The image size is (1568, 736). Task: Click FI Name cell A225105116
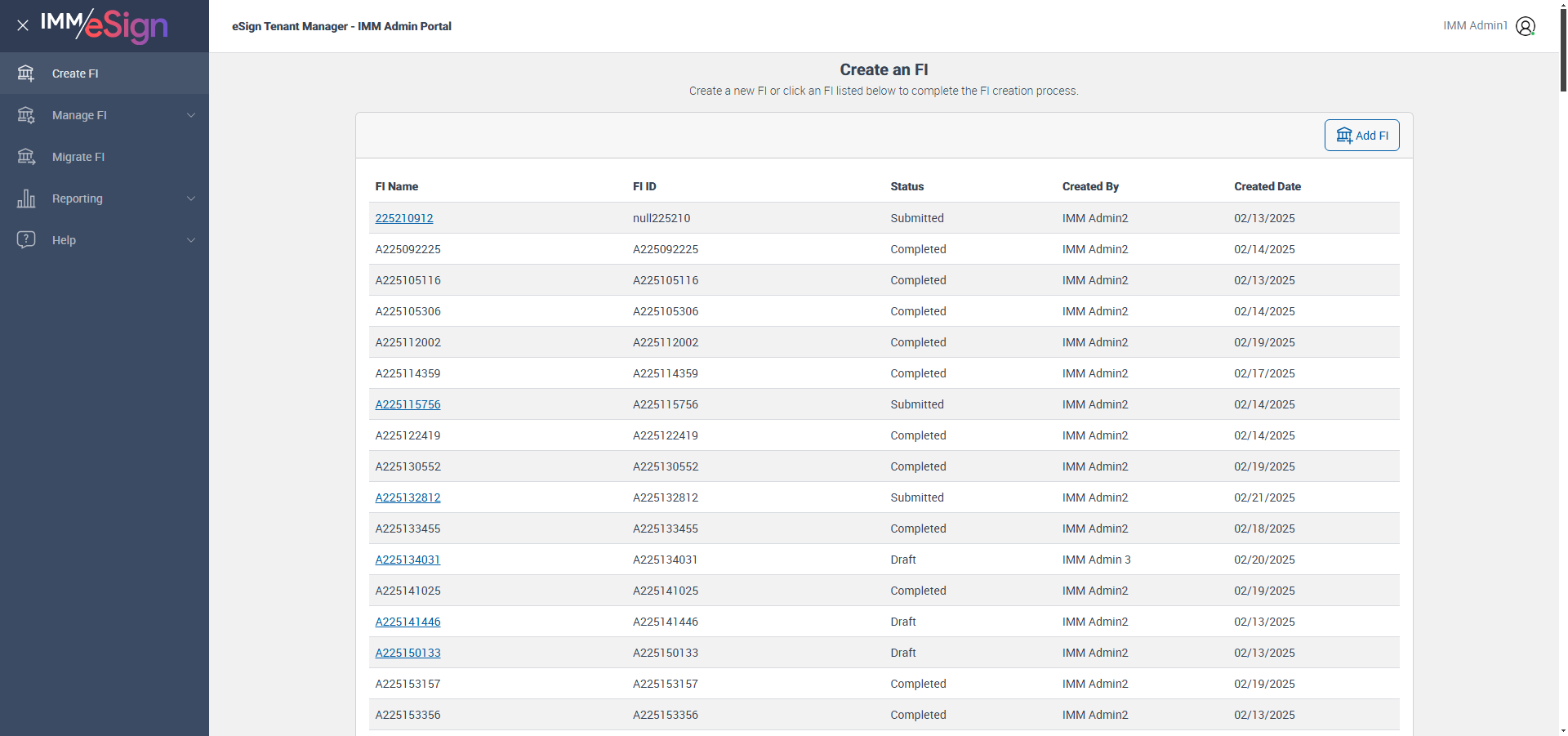pyautogui.click(x=408, y=280)
